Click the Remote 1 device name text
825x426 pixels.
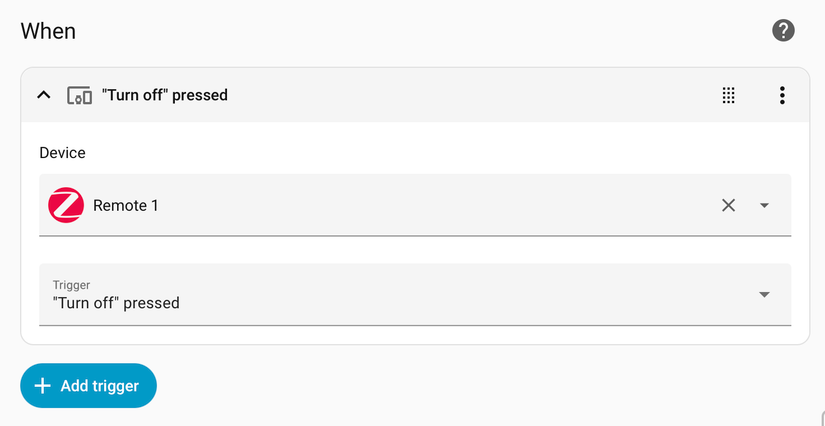pos(126,206)
